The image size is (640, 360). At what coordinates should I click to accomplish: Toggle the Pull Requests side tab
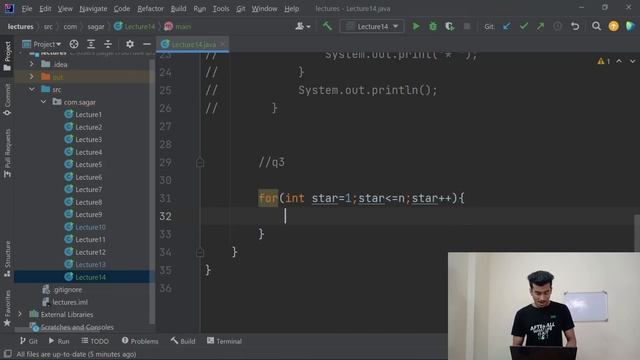coord(7,153)
